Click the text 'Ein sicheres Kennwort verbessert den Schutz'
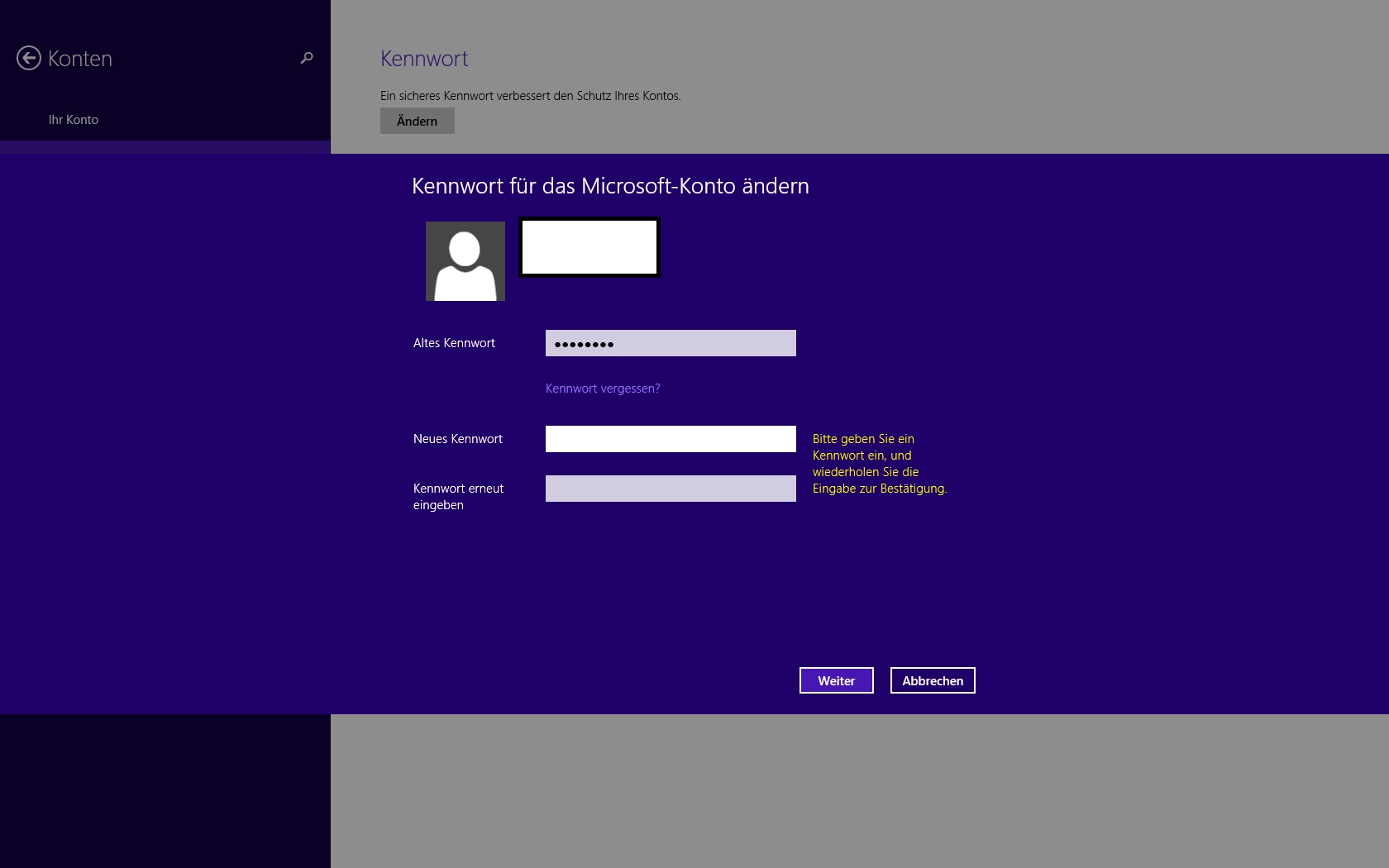This screenshot has width=1389, height=868. (x=531, y=96)
